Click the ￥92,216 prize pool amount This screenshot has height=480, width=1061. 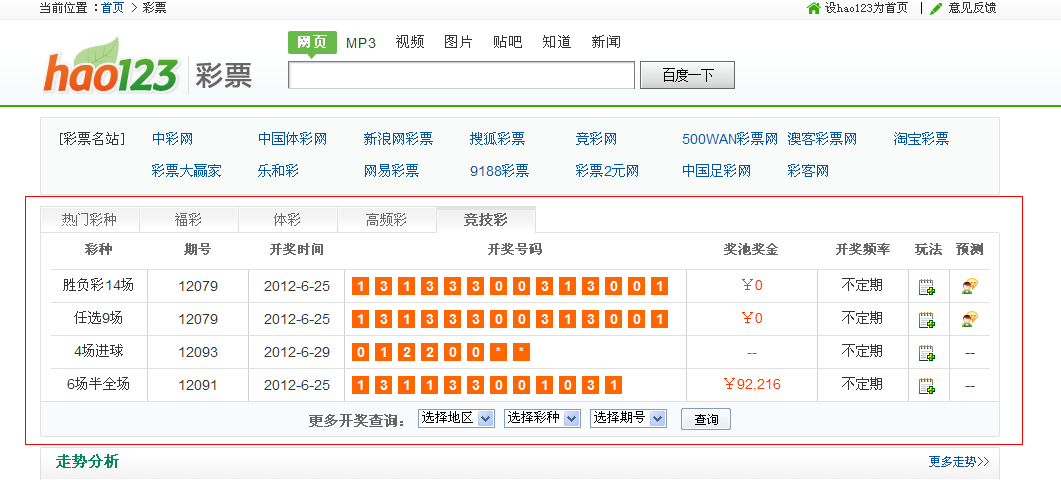(751, 385)
